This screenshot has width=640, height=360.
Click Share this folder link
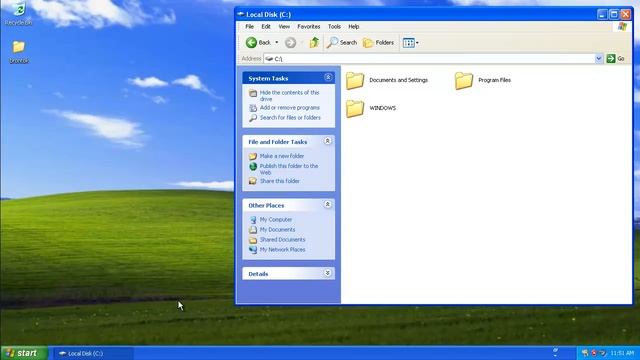(x=280, y=181)
